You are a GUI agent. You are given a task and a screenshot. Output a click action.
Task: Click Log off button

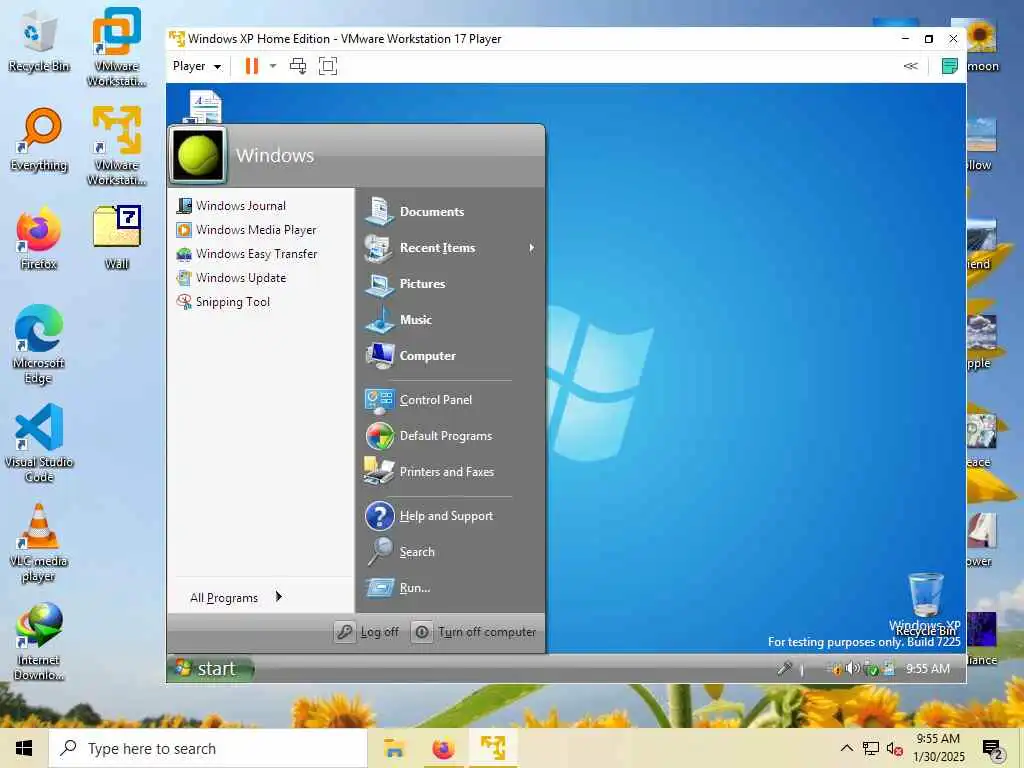point(368,632)
